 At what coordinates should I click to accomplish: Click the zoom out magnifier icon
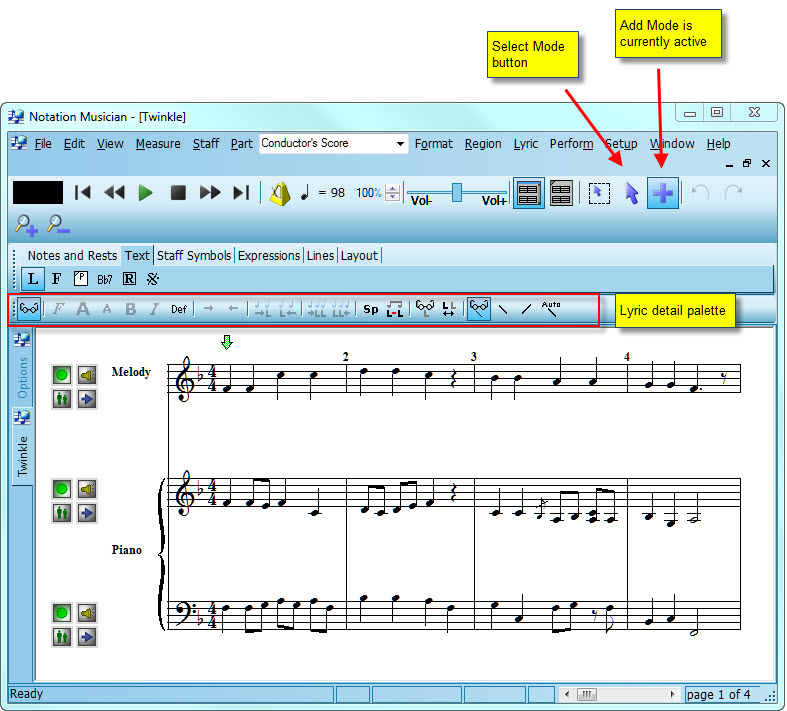(57, 226)
